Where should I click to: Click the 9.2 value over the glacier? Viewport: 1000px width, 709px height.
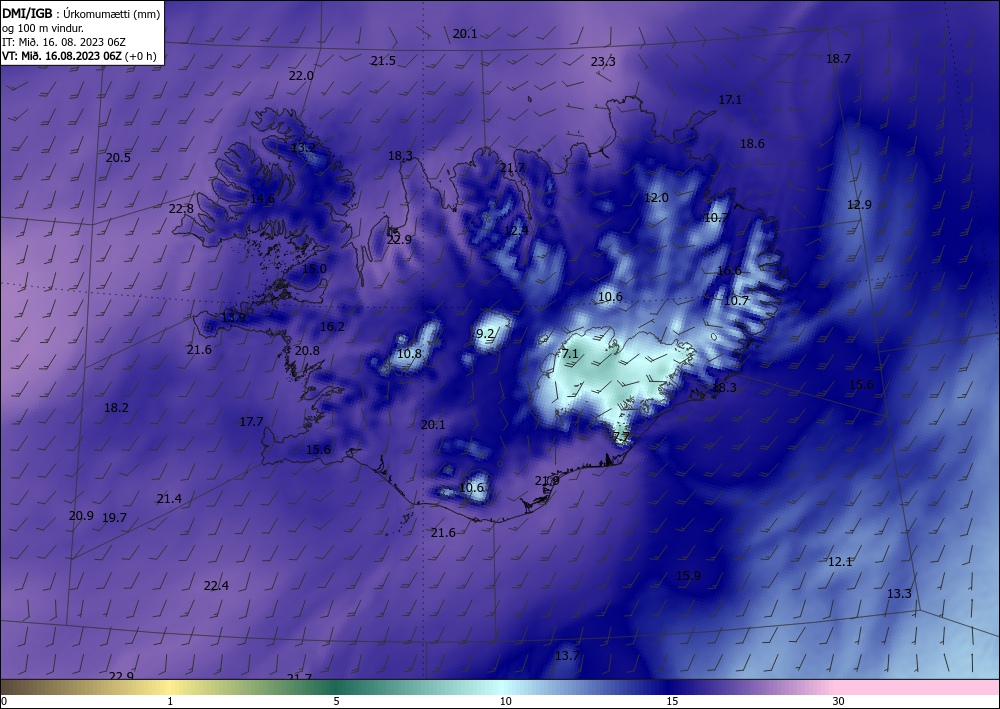[x=485, y=333]
